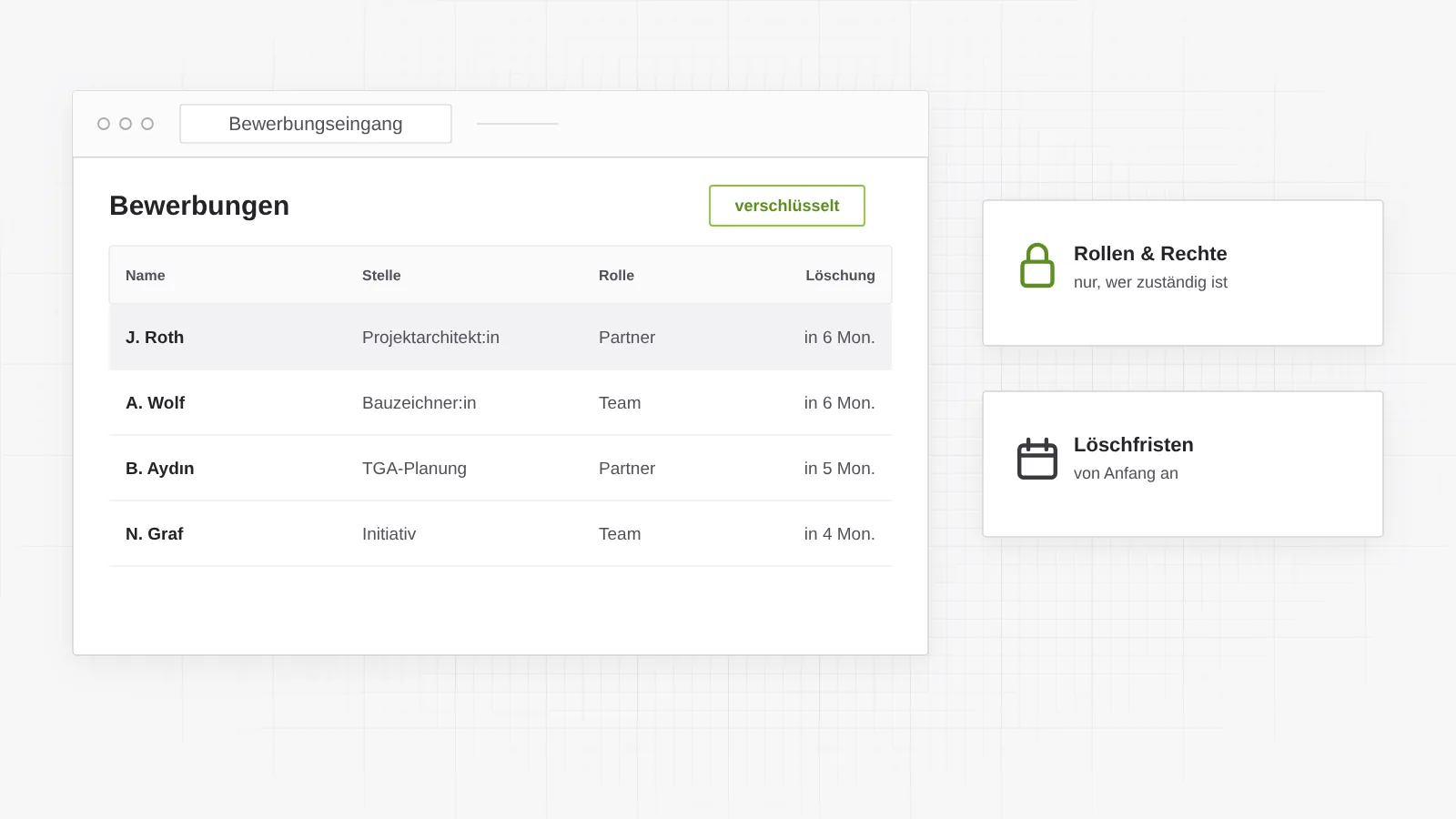Click the Bewerbungen heading

(x=199, y=207)
